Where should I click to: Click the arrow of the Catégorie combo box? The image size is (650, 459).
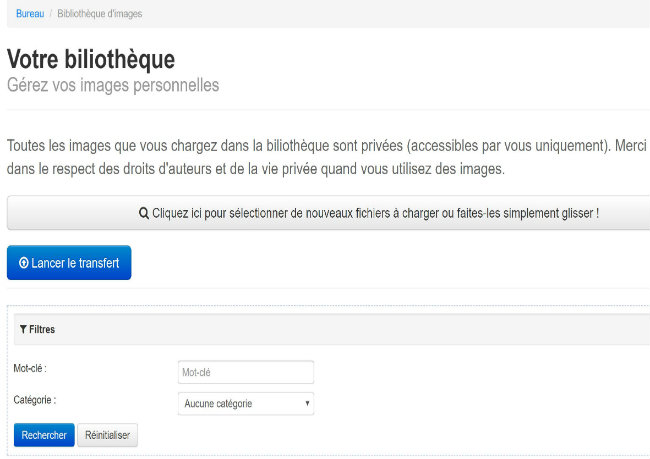[x=307, y=404]
